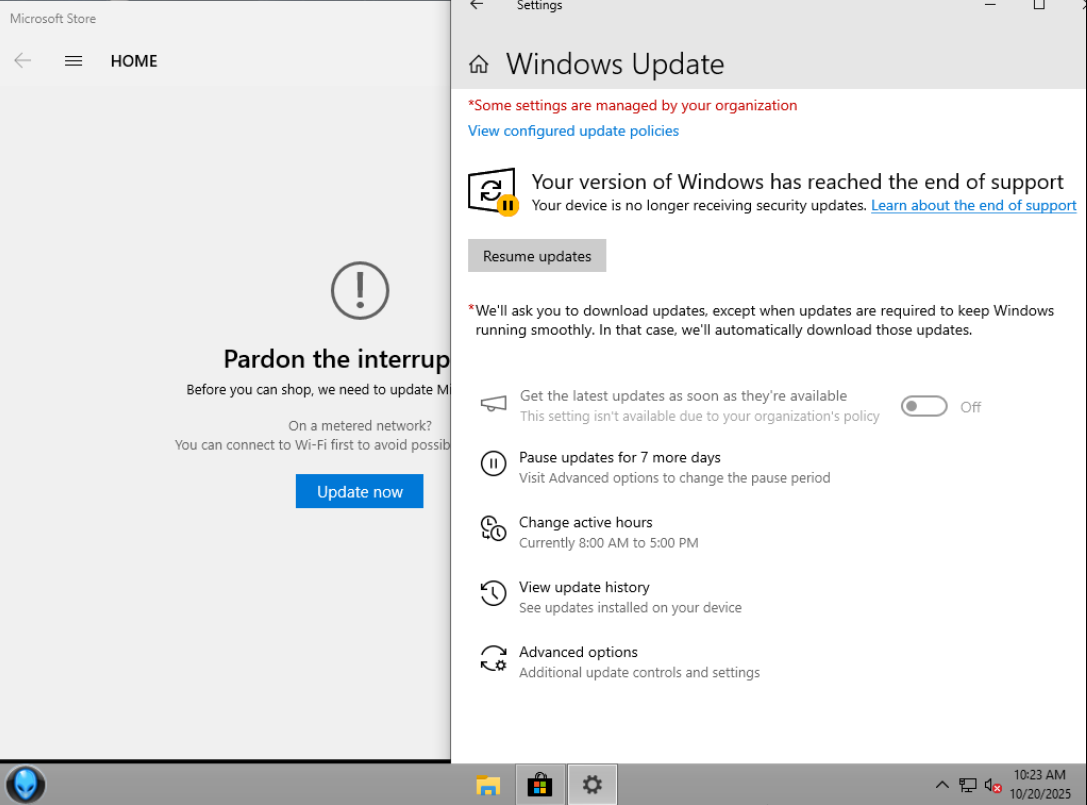Click 'Additional update controls and settings' text
This screenshot has height=805, width=1087.
pyautogui.click(x=639, y=673)
